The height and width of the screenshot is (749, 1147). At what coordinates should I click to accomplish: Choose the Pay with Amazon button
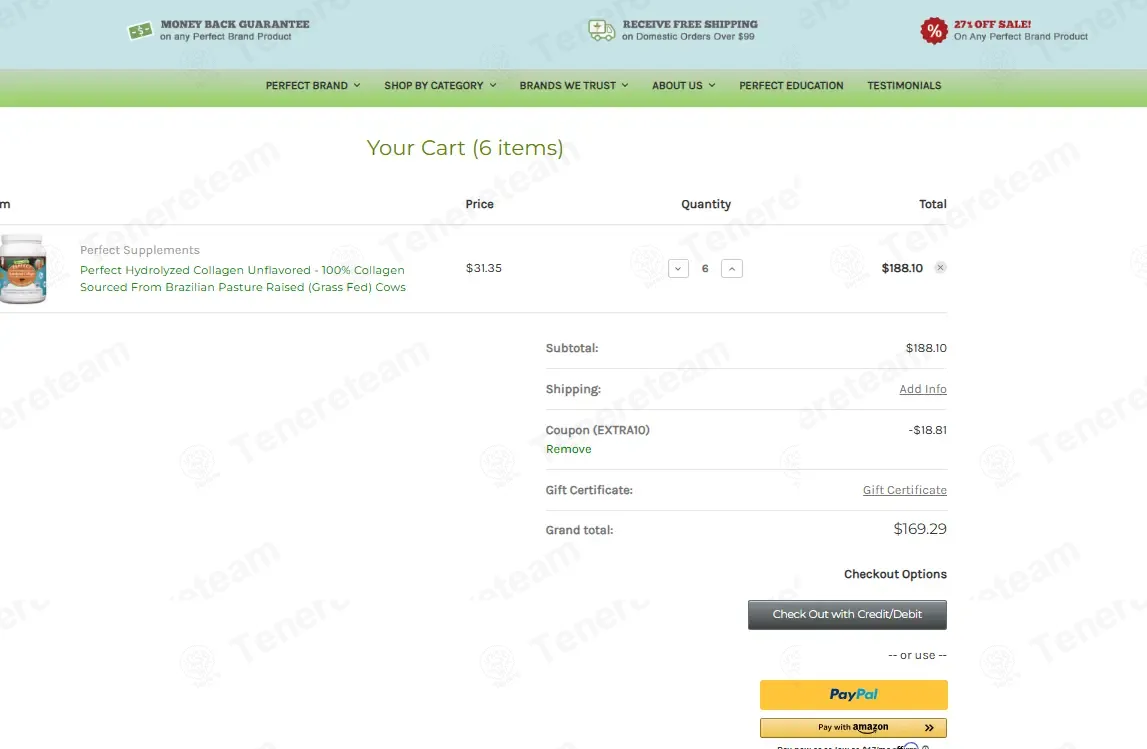pyautogui.click(x=853, y=728)
